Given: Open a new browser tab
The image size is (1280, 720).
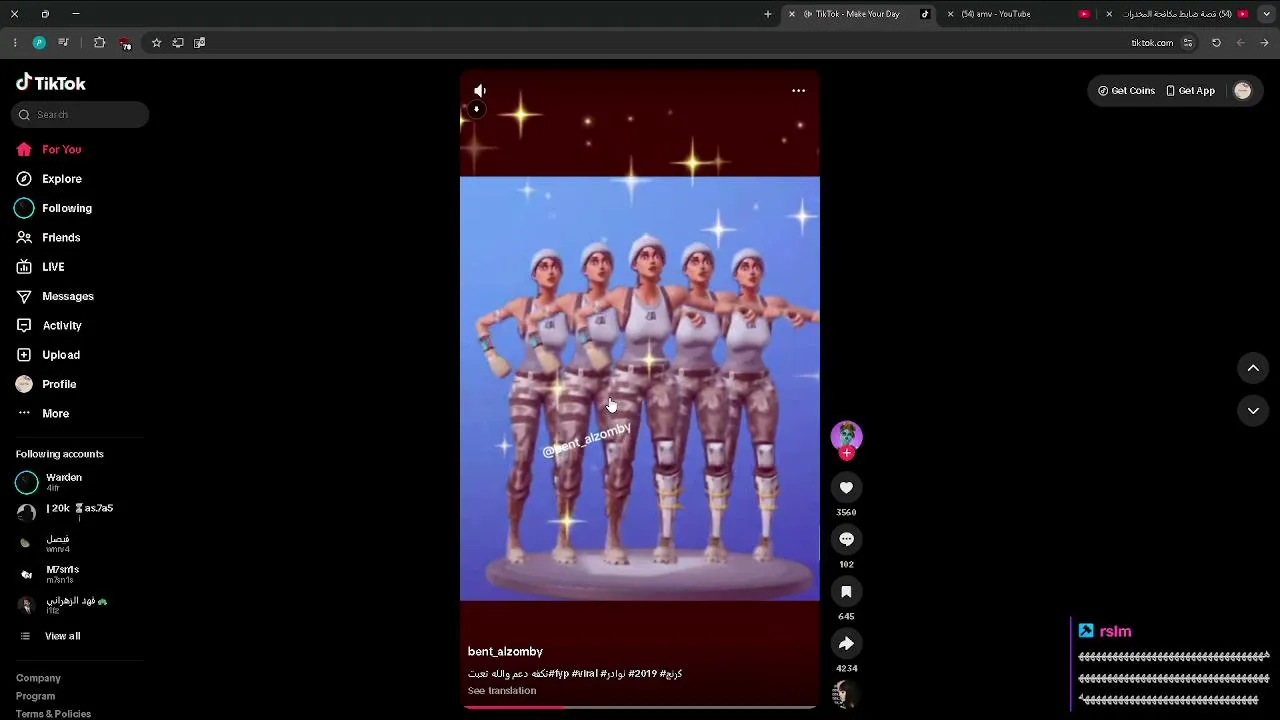Looking at the screenshot, I should [768, 14].
